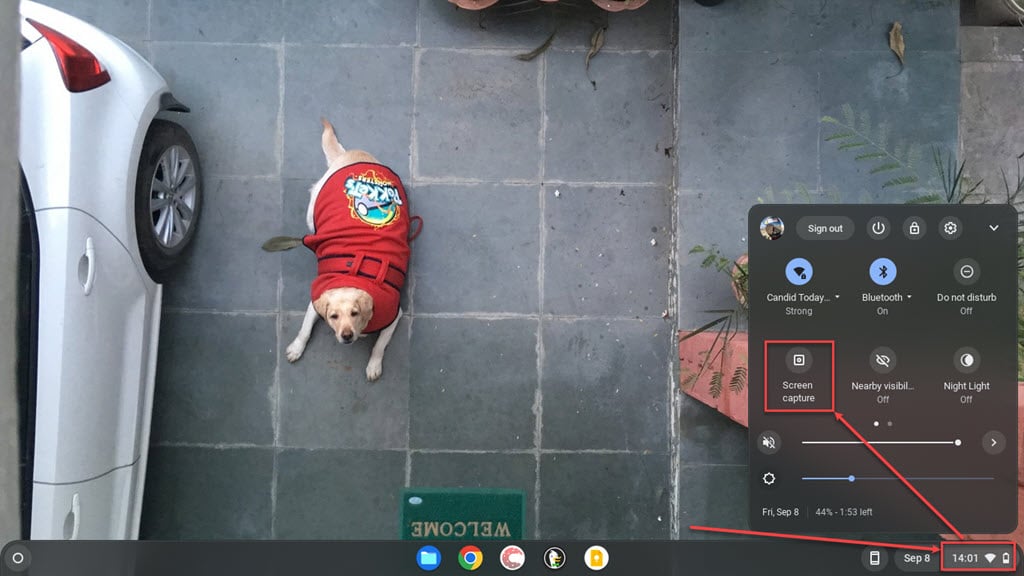Collapse the quick settings panel via chevron
This screenshot has height=576, width=1024.
tap(994, 228)
